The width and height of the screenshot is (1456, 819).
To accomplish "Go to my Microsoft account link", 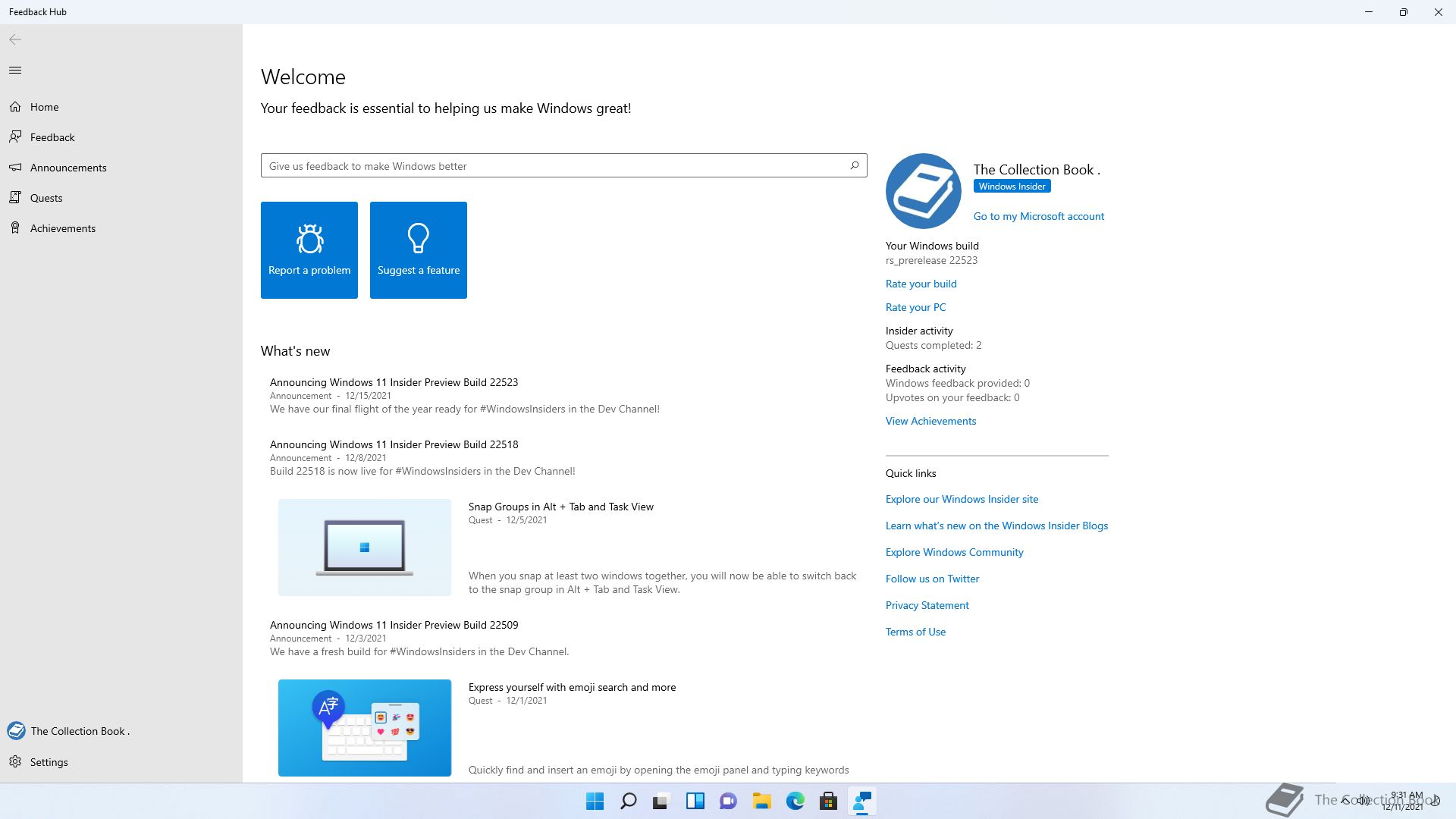I will 1039,216.
